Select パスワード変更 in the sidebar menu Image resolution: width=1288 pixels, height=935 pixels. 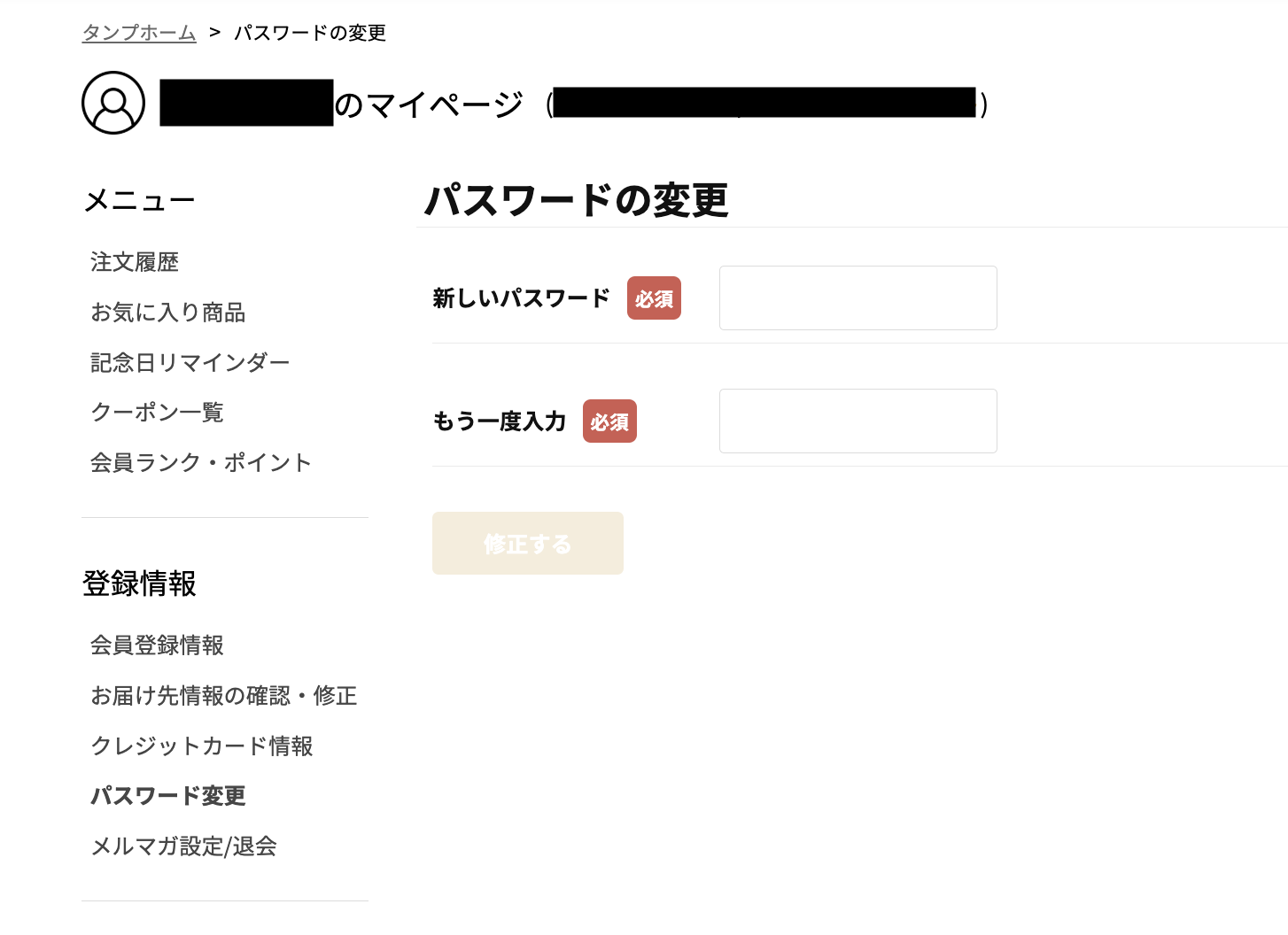[168, 796]
